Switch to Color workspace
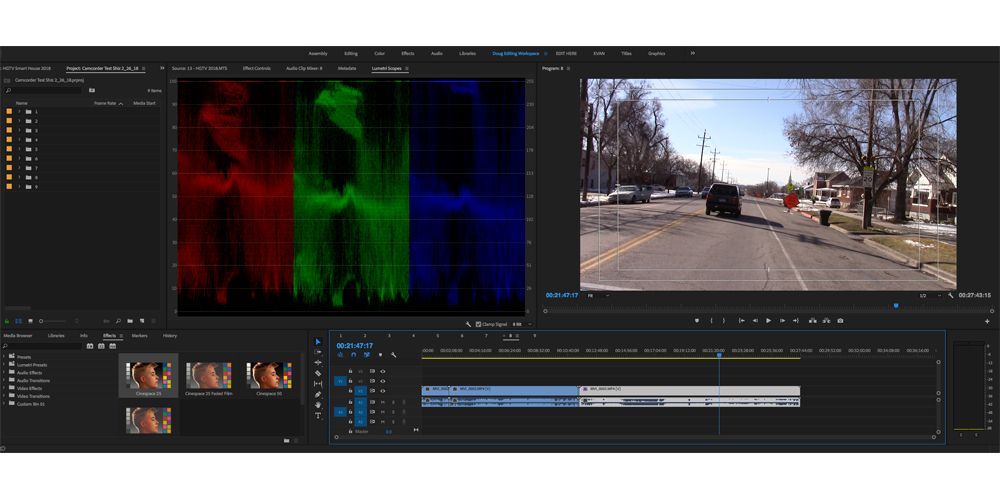1000x500 pixels. [x=379, y=54]
